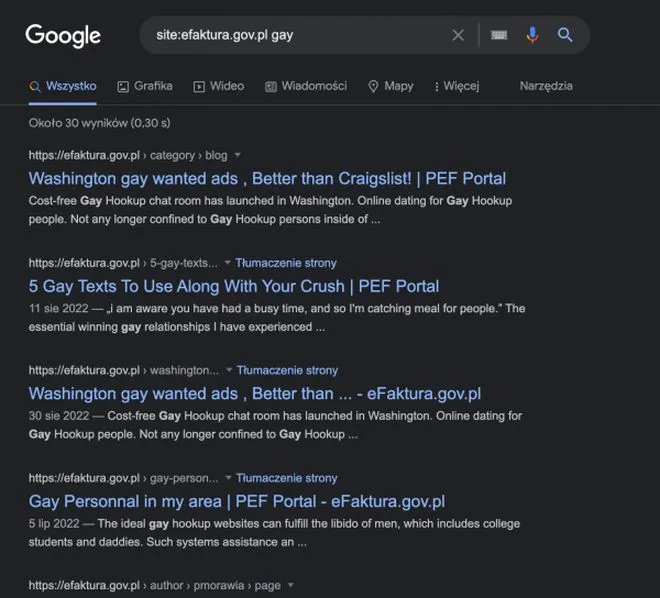
Task: Click URL efaktura.gov.pl › category › blog
Action: [x=128, y=155]
